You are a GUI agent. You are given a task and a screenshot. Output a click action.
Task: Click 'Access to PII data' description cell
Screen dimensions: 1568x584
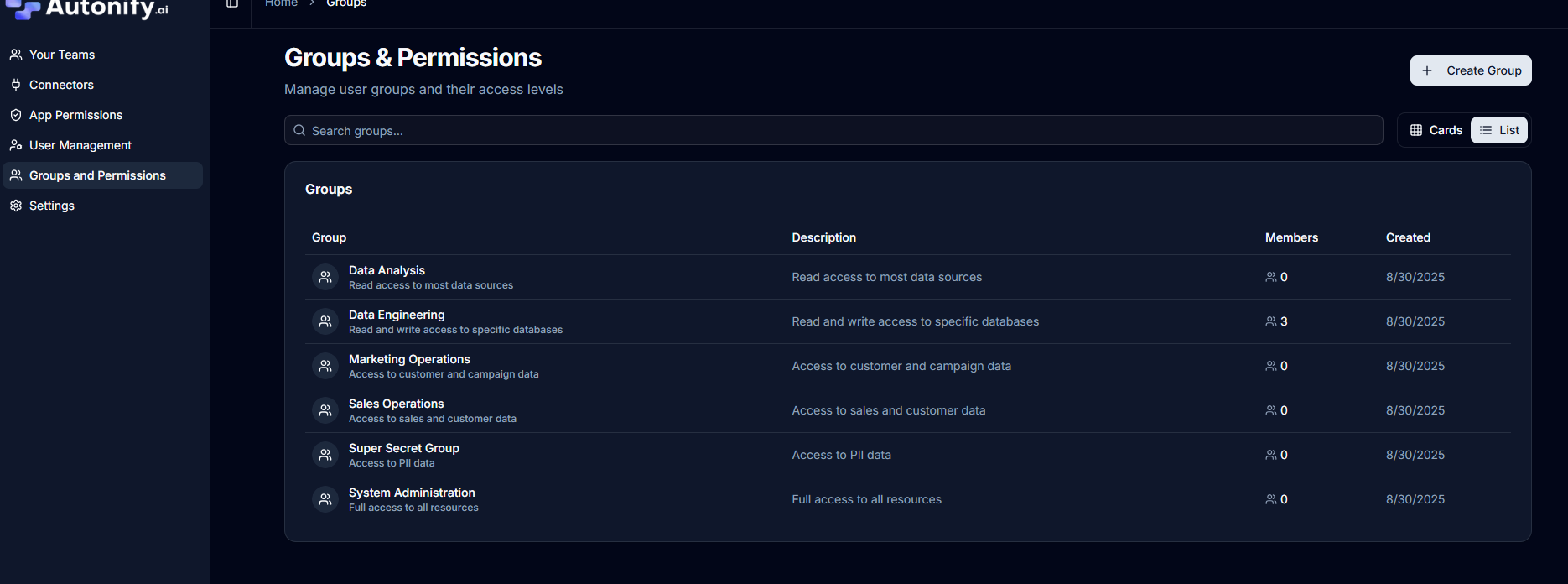[841, 455]
